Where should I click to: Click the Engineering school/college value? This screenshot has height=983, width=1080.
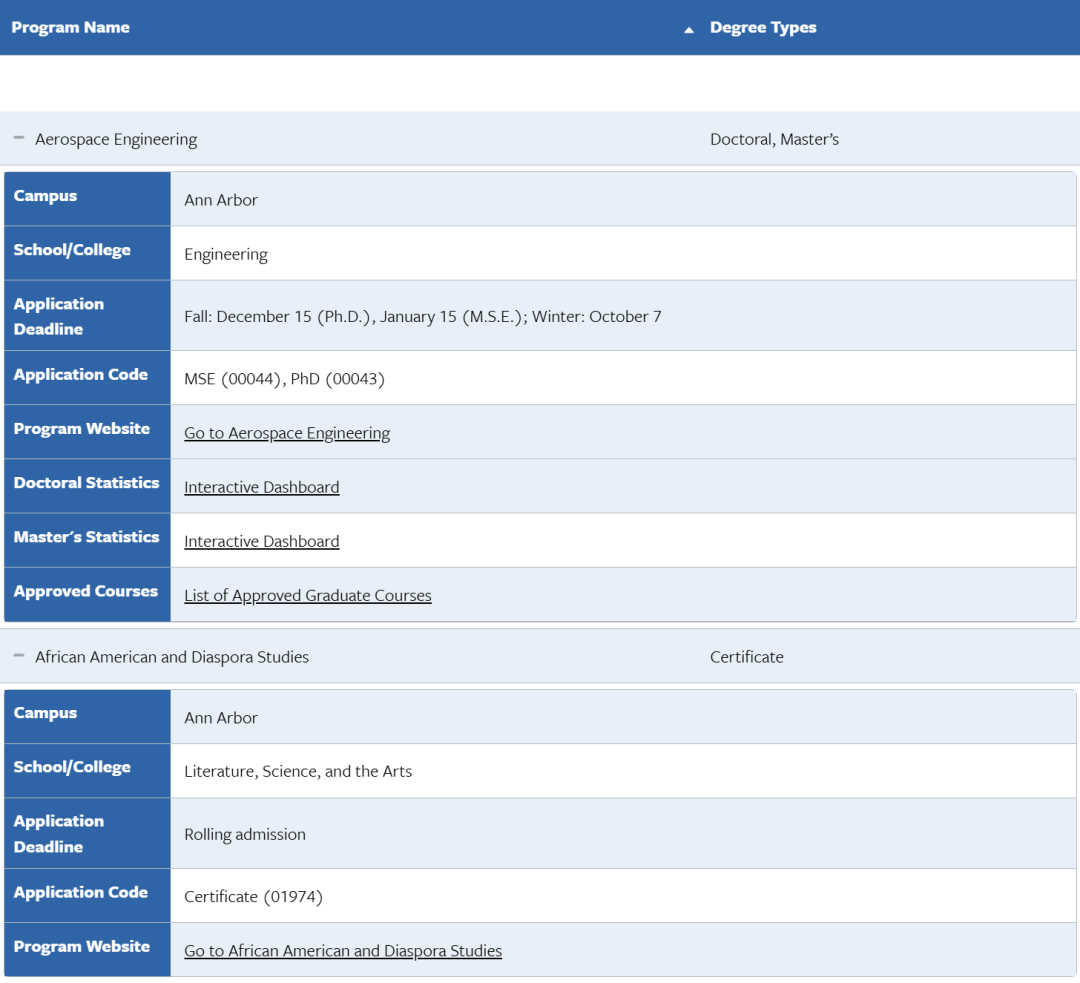pyautogui.click(x=226, y=254)
